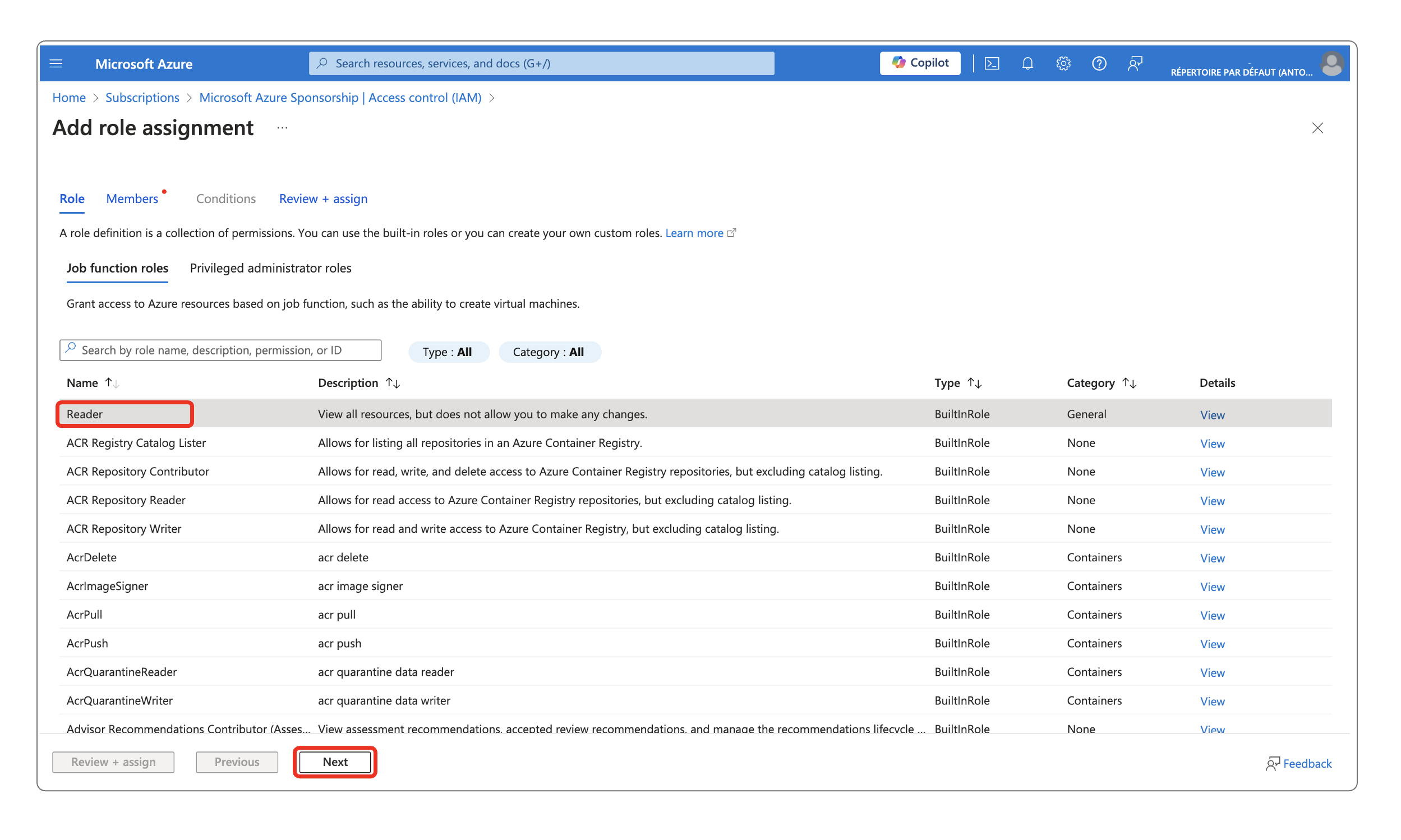The height and width of the screenshot is (840, 1401).
Task: Open the Category : All filter
Action: pos(549,352)
